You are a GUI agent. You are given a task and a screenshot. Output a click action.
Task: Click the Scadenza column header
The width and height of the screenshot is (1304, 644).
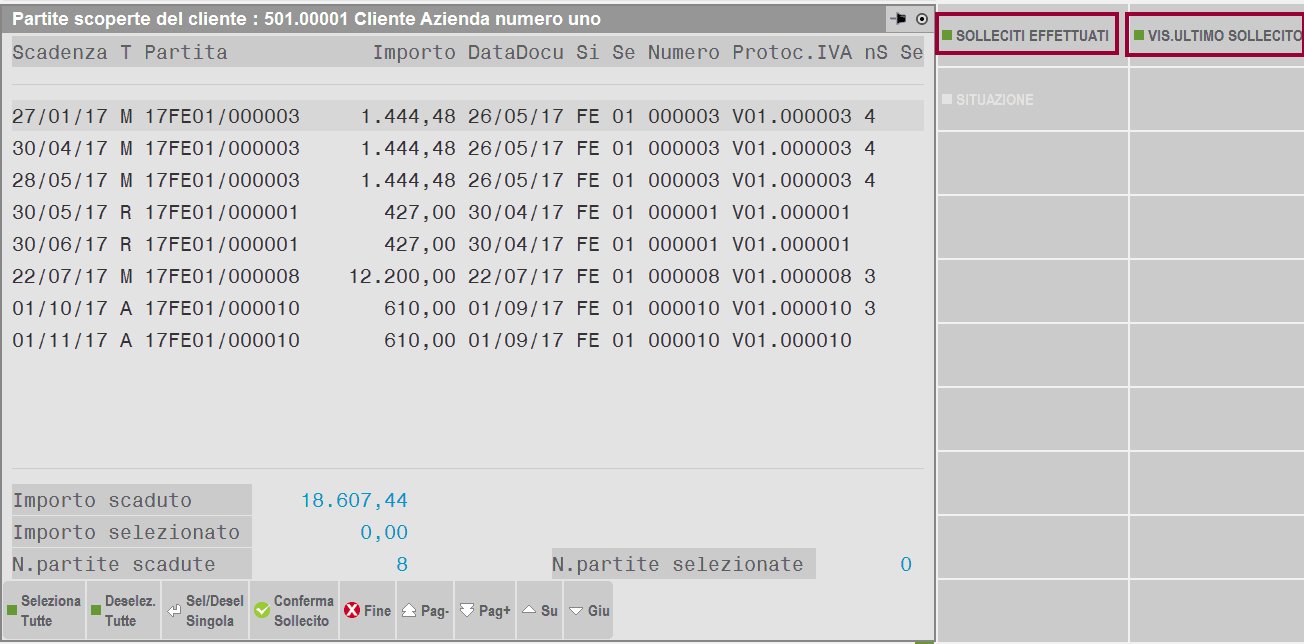point(59,52)
